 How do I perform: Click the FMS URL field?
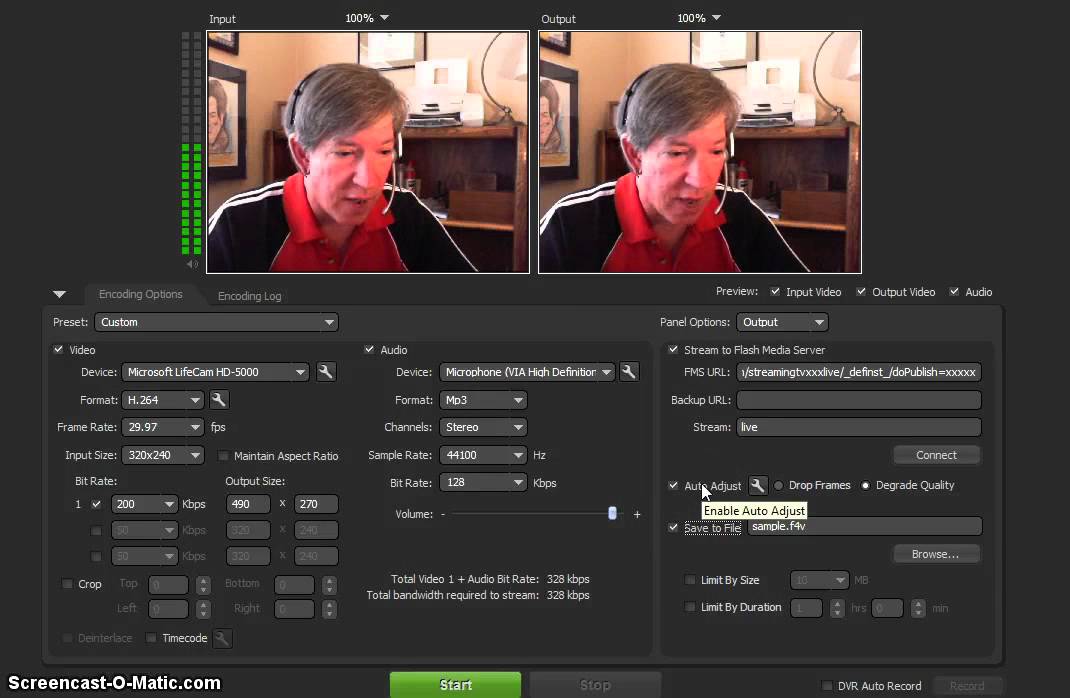point(859,372)
